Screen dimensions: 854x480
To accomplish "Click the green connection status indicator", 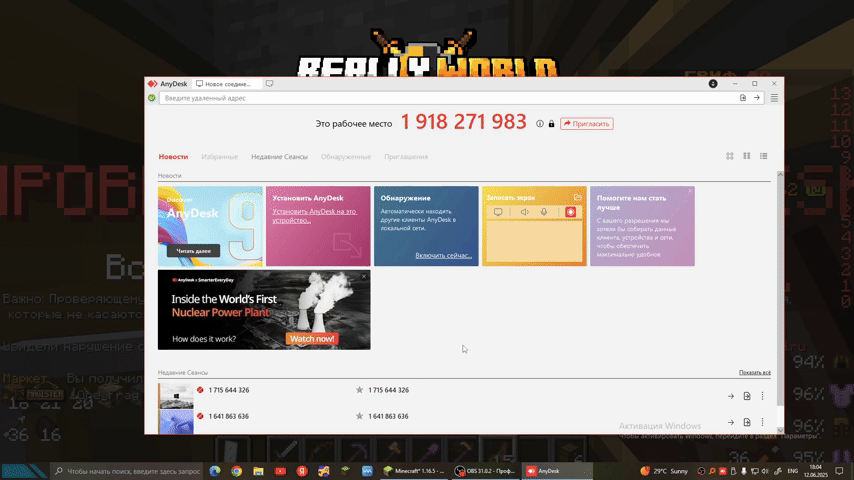I will coord(152,98).
